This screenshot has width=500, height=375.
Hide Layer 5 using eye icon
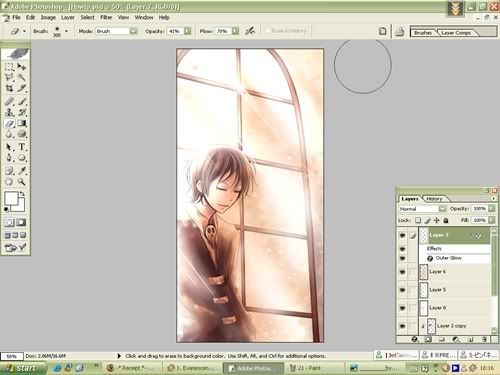click(x=402, y=290)
